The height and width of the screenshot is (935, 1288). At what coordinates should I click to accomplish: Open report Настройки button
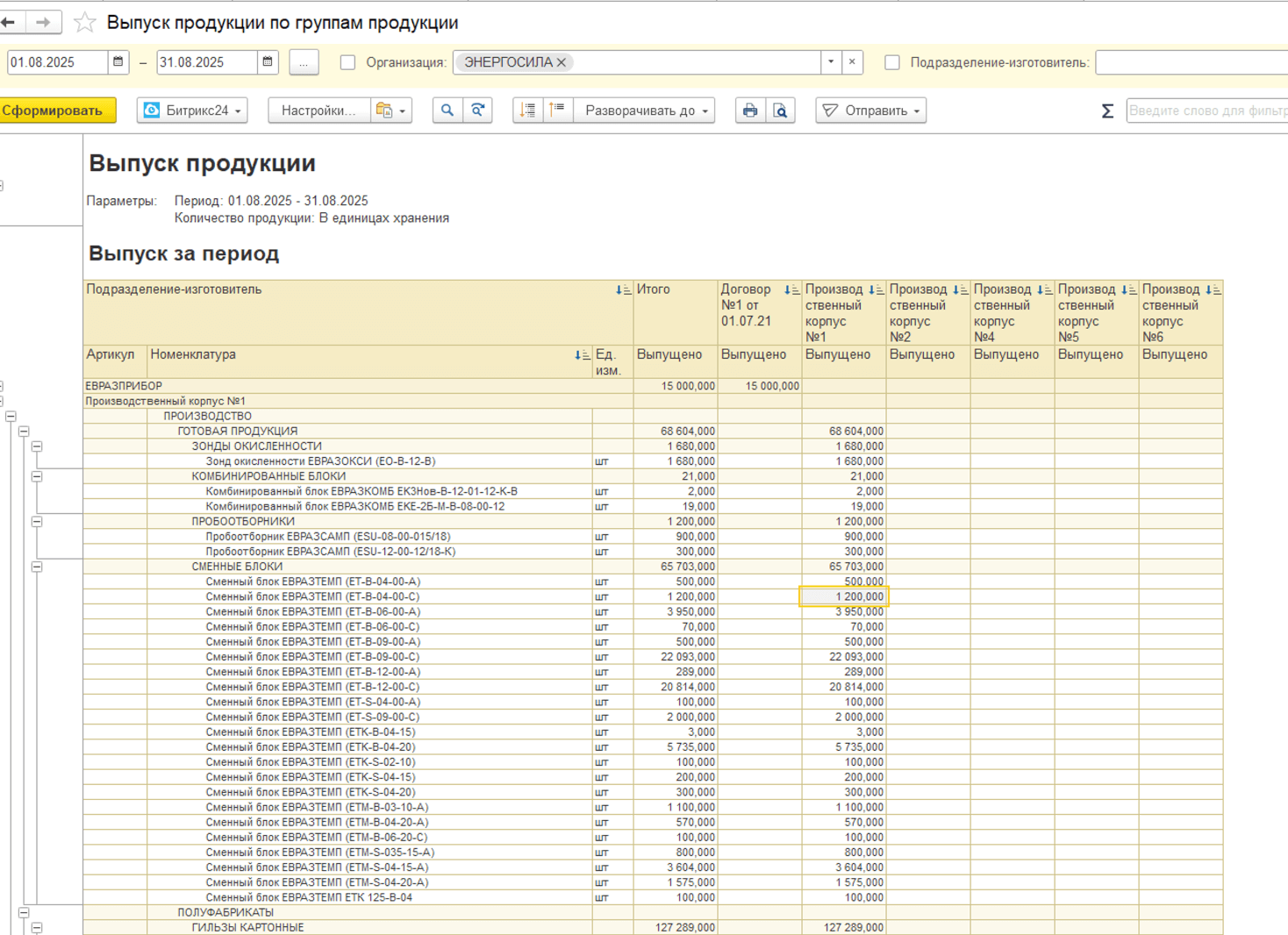coord(318,111)
